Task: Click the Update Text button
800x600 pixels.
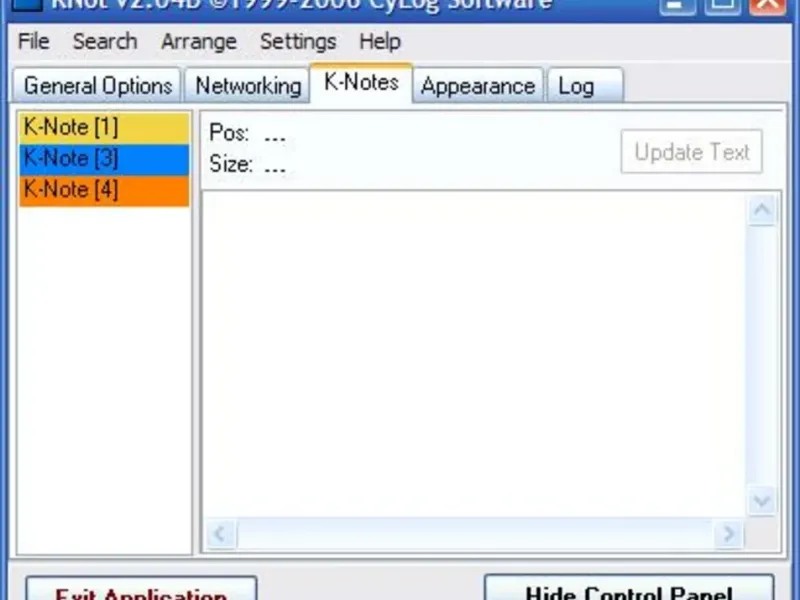Action: pos(691,152)
